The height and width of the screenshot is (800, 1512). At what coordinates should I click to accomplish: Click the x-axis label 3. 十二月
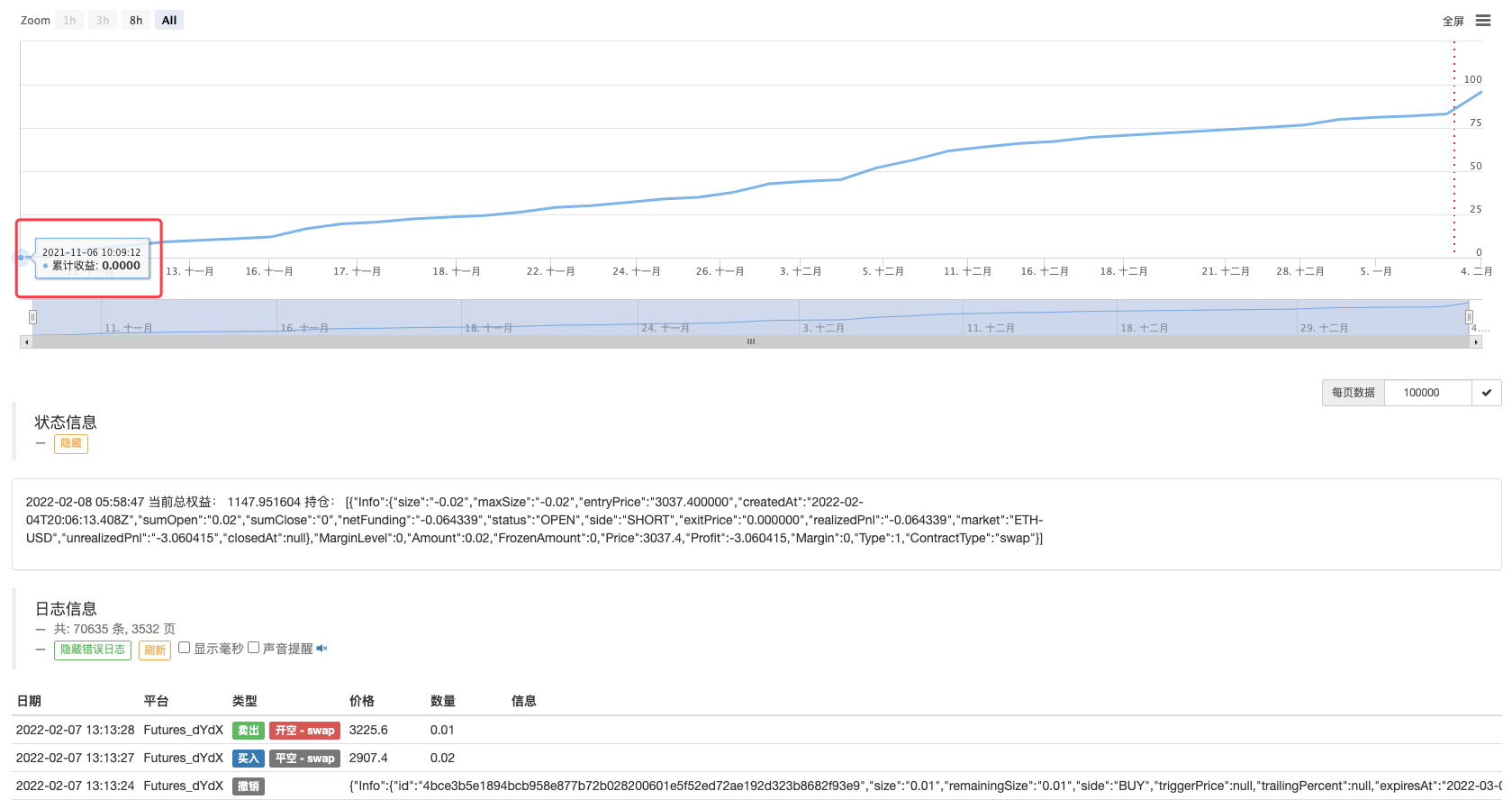pos(801,271)
